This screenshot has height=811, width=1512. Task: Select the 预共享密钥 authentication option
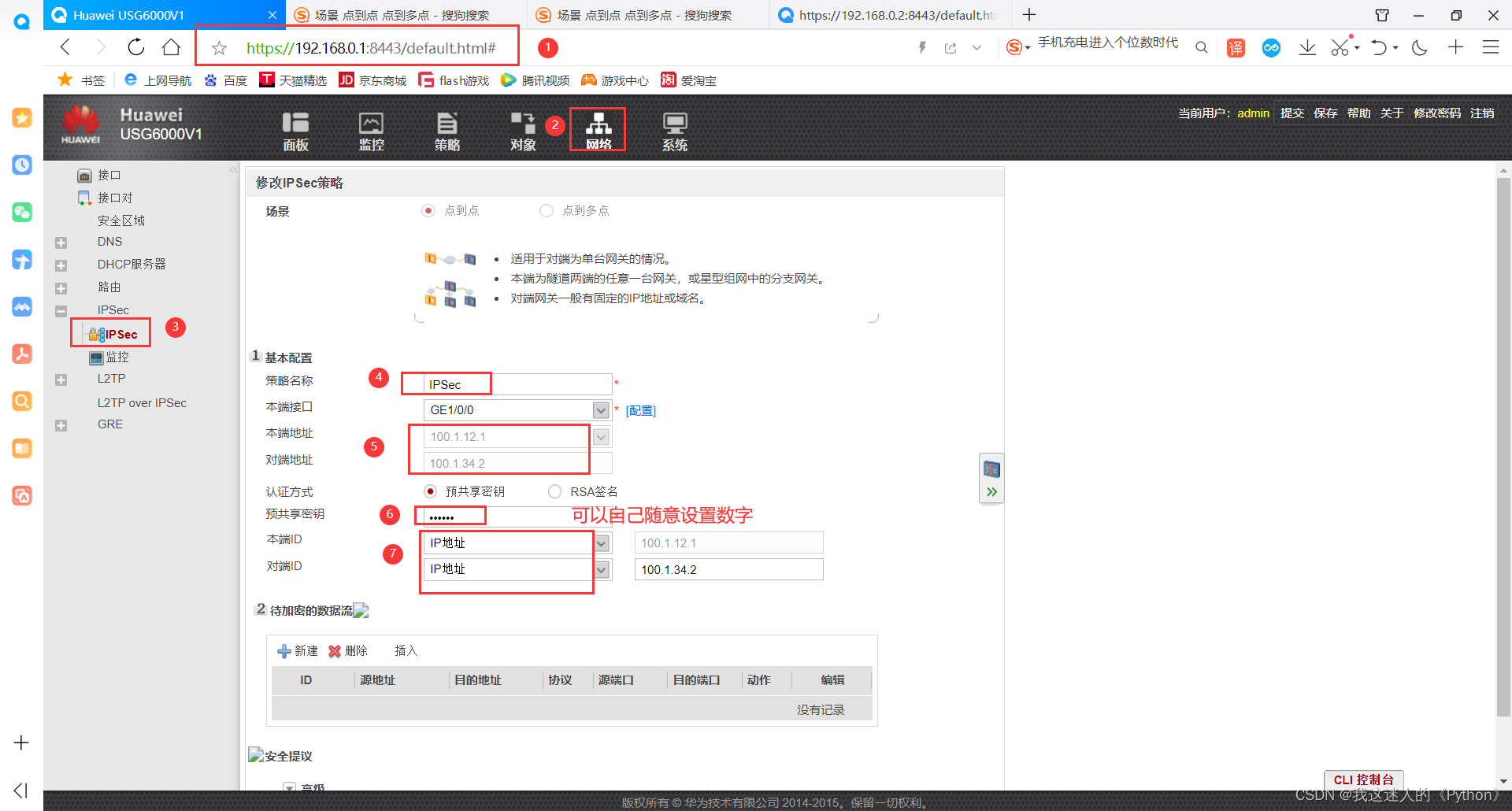coord(431,491)
